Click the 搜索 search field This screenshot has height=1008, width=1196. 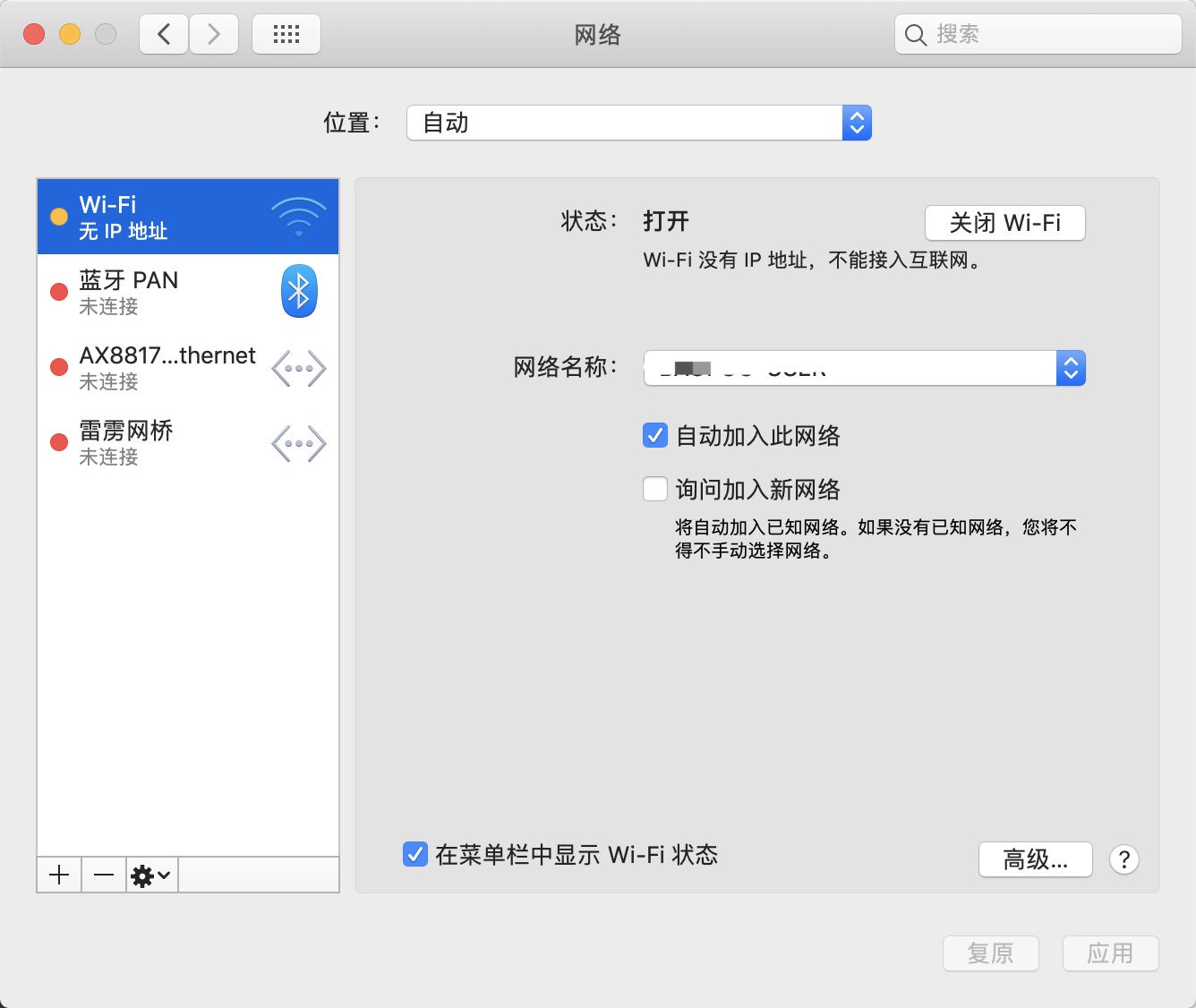1047,35
